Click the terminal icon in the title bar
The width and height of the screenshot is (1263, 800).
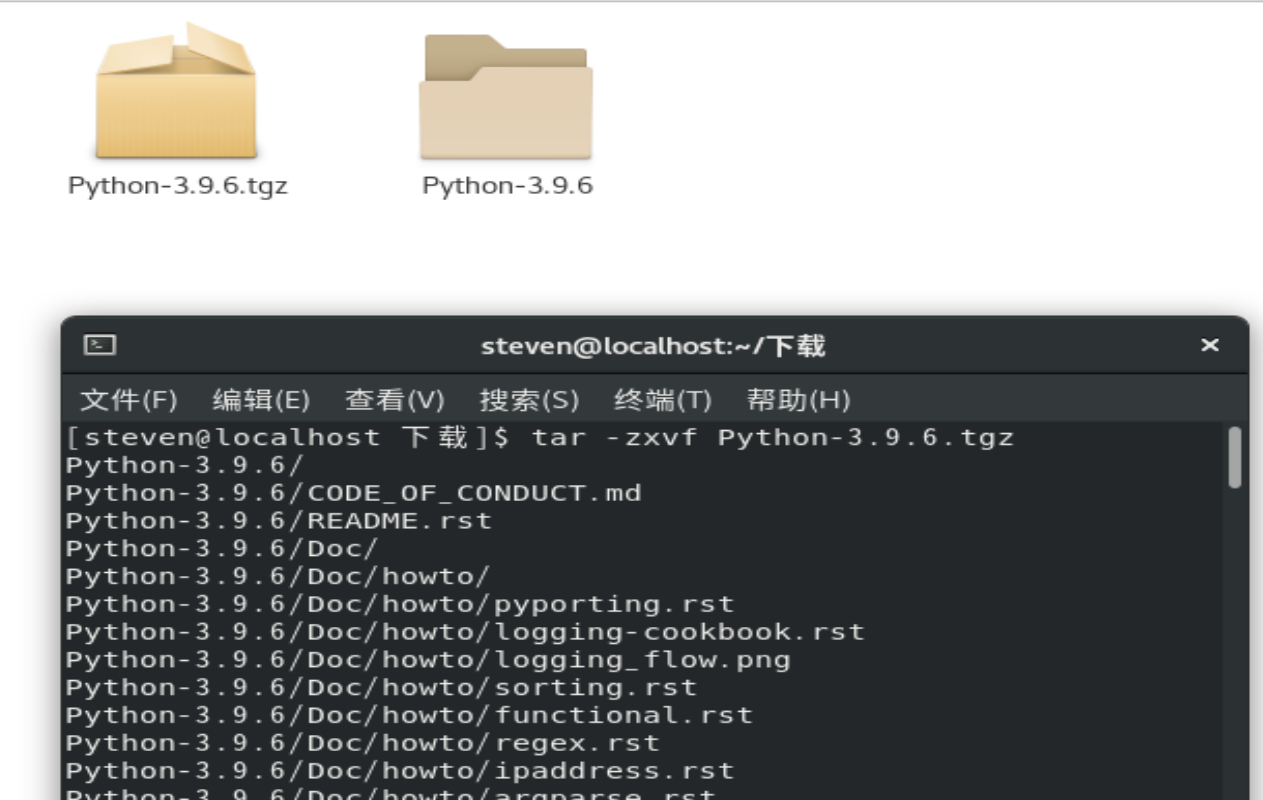(x=100, y=345)
